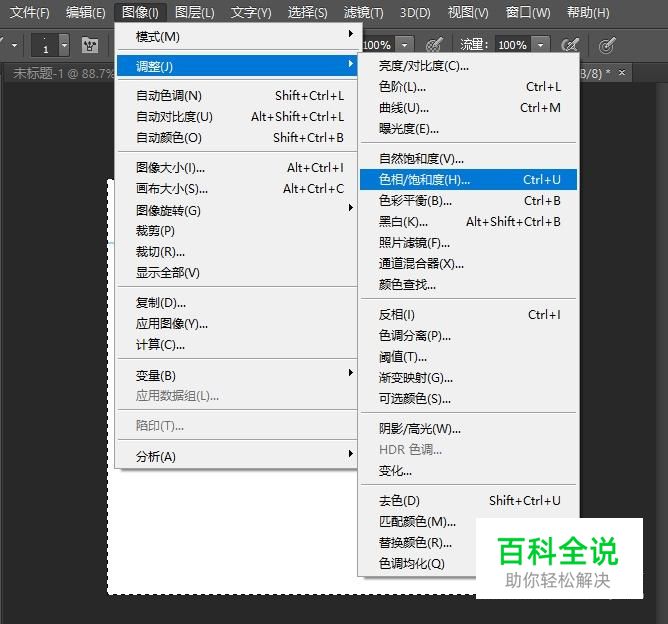This screenshot has height=624, width=668.
Task: Select the 调整(J) submenu item
Action: [x=237, y=66]
